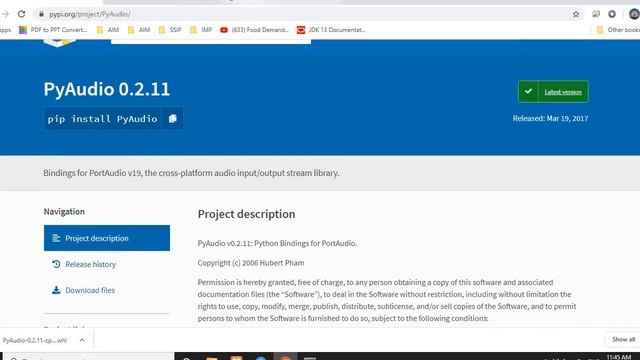Image resolution: width=640 pixels, height=360 pixels.
Task: Click the taskbar clock showing 11:45 AM
Action: pyautogui.click(x=618, y=357)
